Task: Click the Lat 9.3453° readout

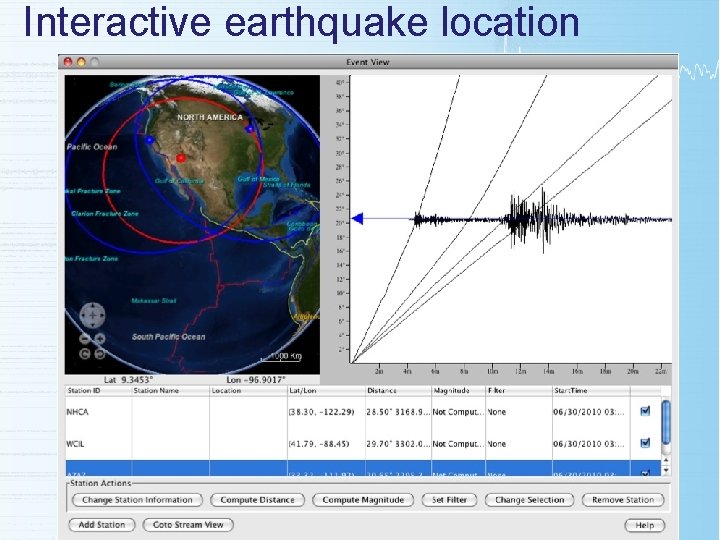Action: click(x=129, y=380)
